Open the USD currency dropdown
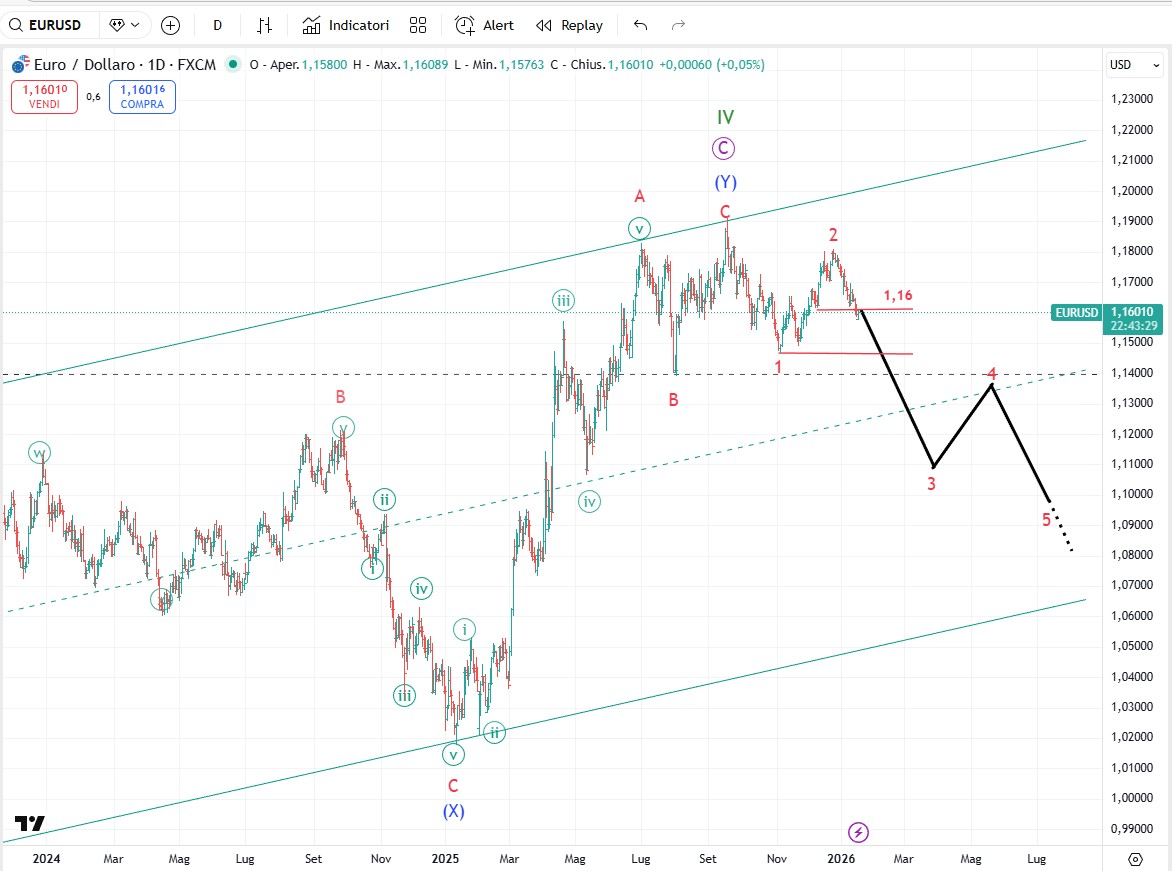The image size is (1172, 871). pyautogui.click(x=1134, y=65)
